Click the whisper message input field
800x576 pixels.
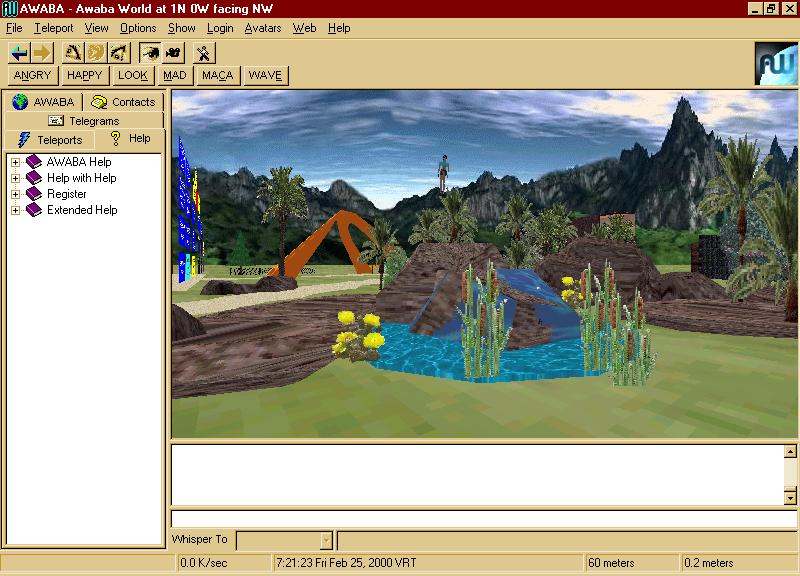coord(567,541)
